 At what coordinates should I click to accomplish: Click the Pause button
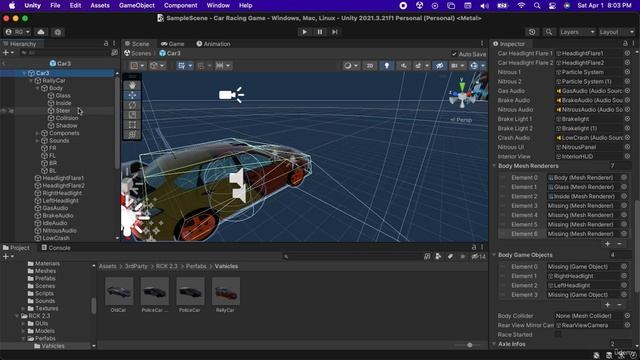click(320, 32)
